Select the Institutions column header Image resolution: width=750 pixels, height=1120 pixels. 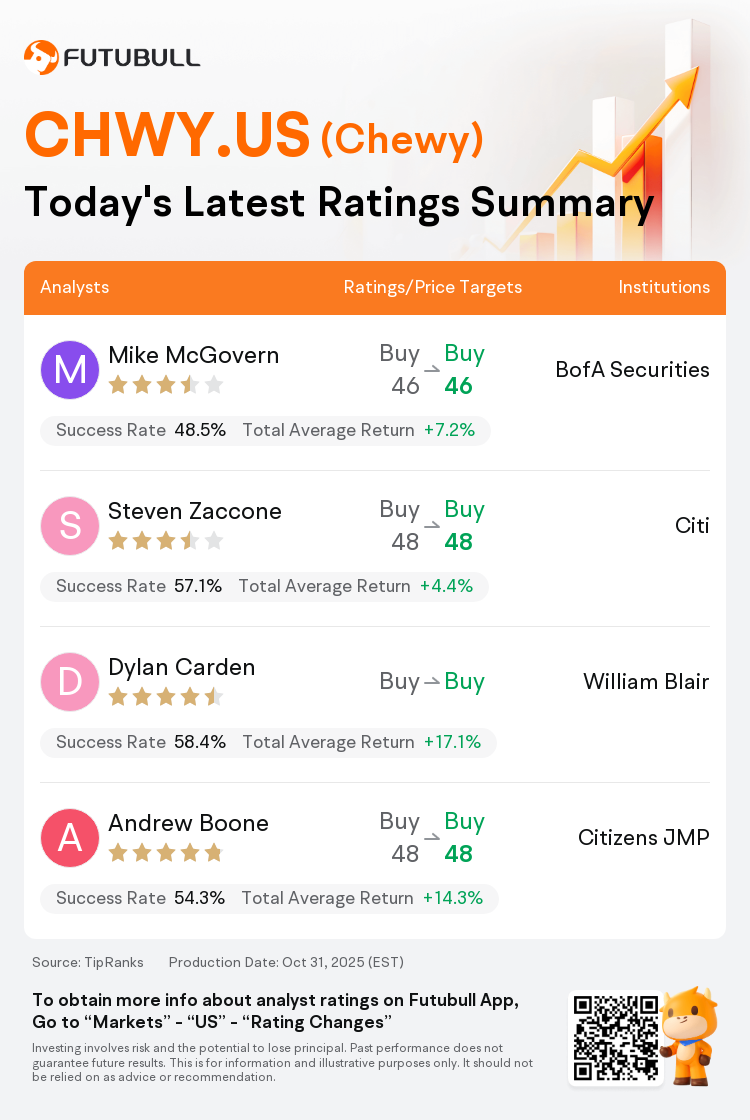[x=664, y=287]
